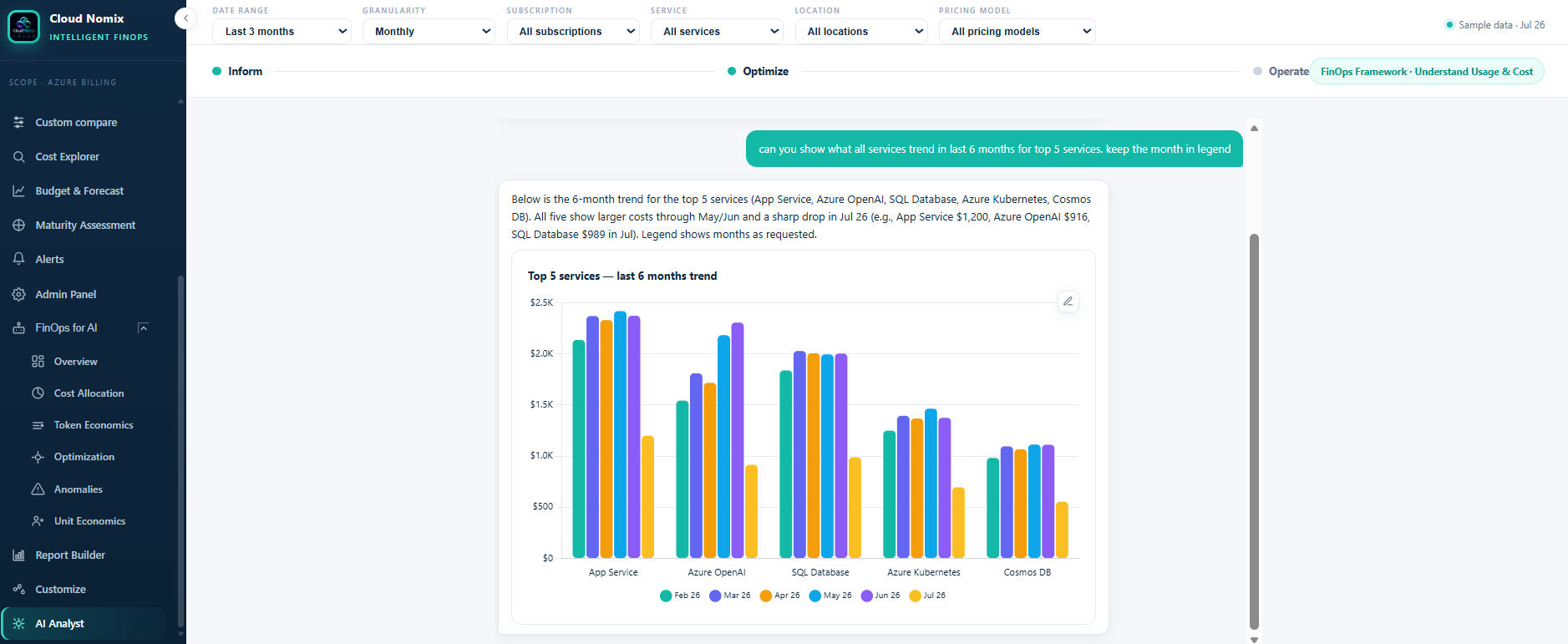The image size is (1568, 644).
Task: Click the chat scrollbar down arrow
Action: 1254,639
